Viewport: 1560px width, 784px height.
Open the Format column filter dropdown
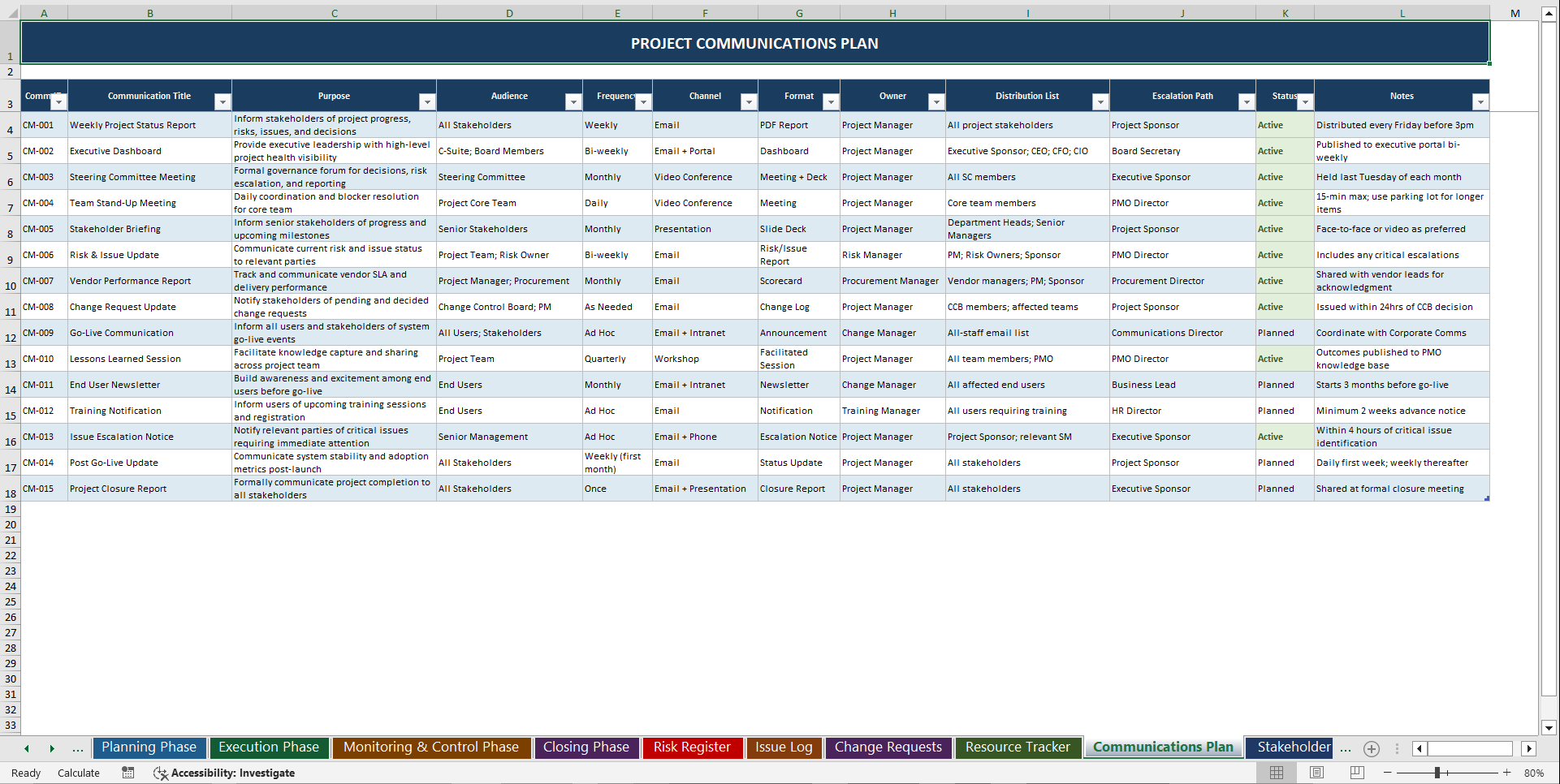pyautogui.click(x=831, y=102)
